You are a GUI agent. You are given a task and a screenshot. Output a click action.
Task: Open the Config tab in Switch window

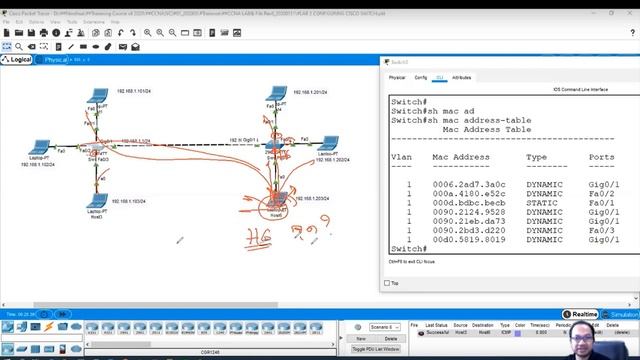pos(420,78)
